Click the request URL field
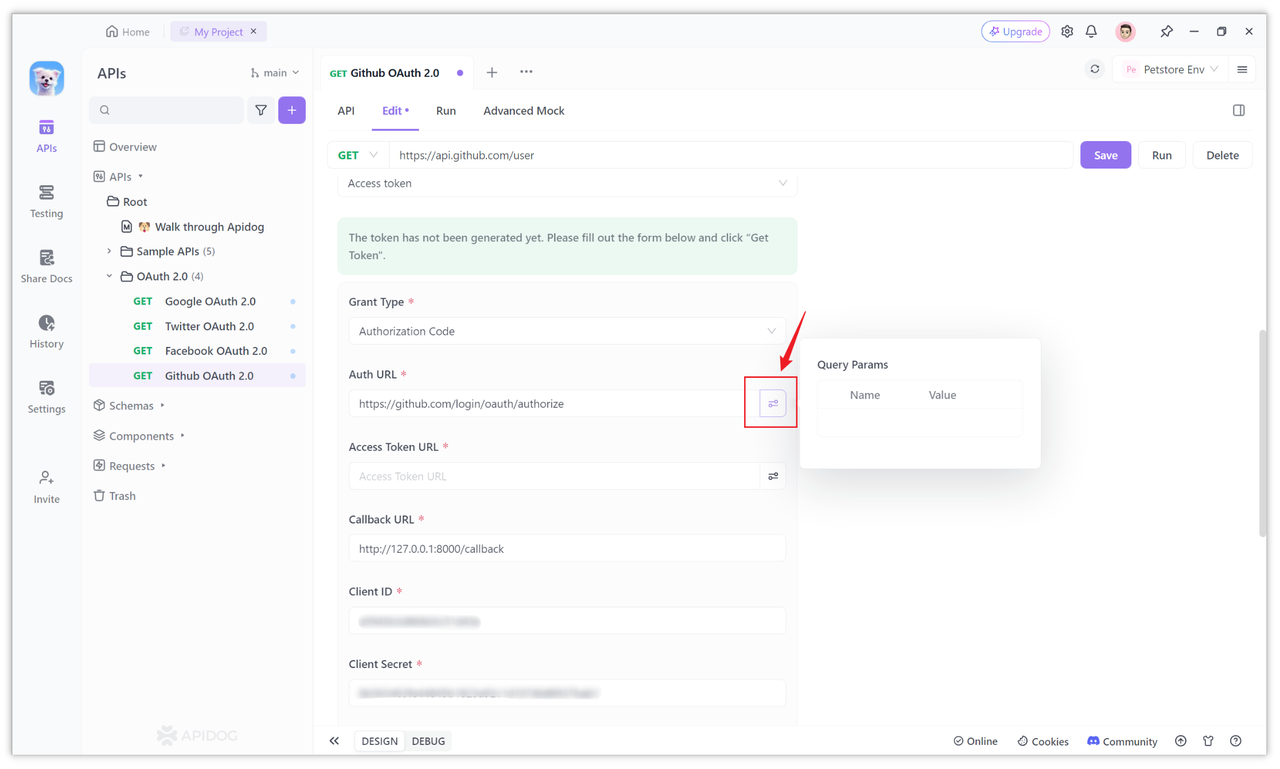Viewport: 1280px width, 769px height. click(x=731, y=155)
